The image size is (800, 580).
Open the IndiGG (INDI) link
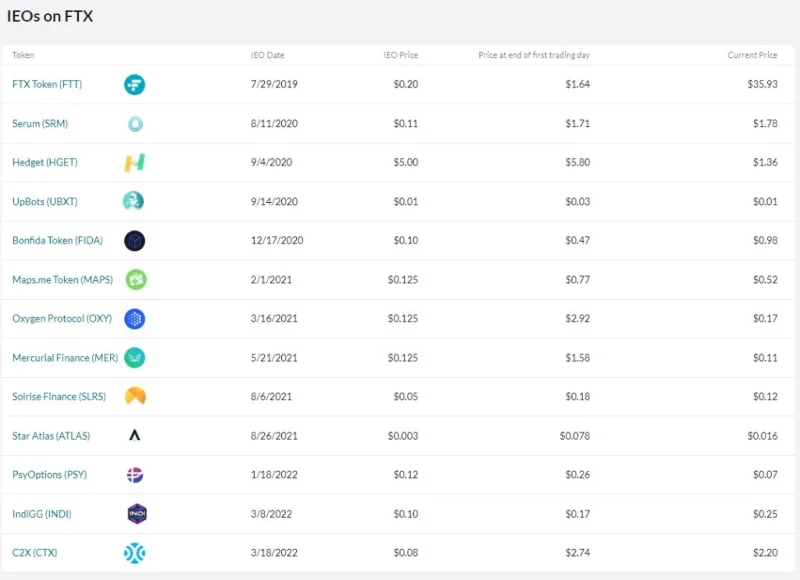(x=42, y=514)
